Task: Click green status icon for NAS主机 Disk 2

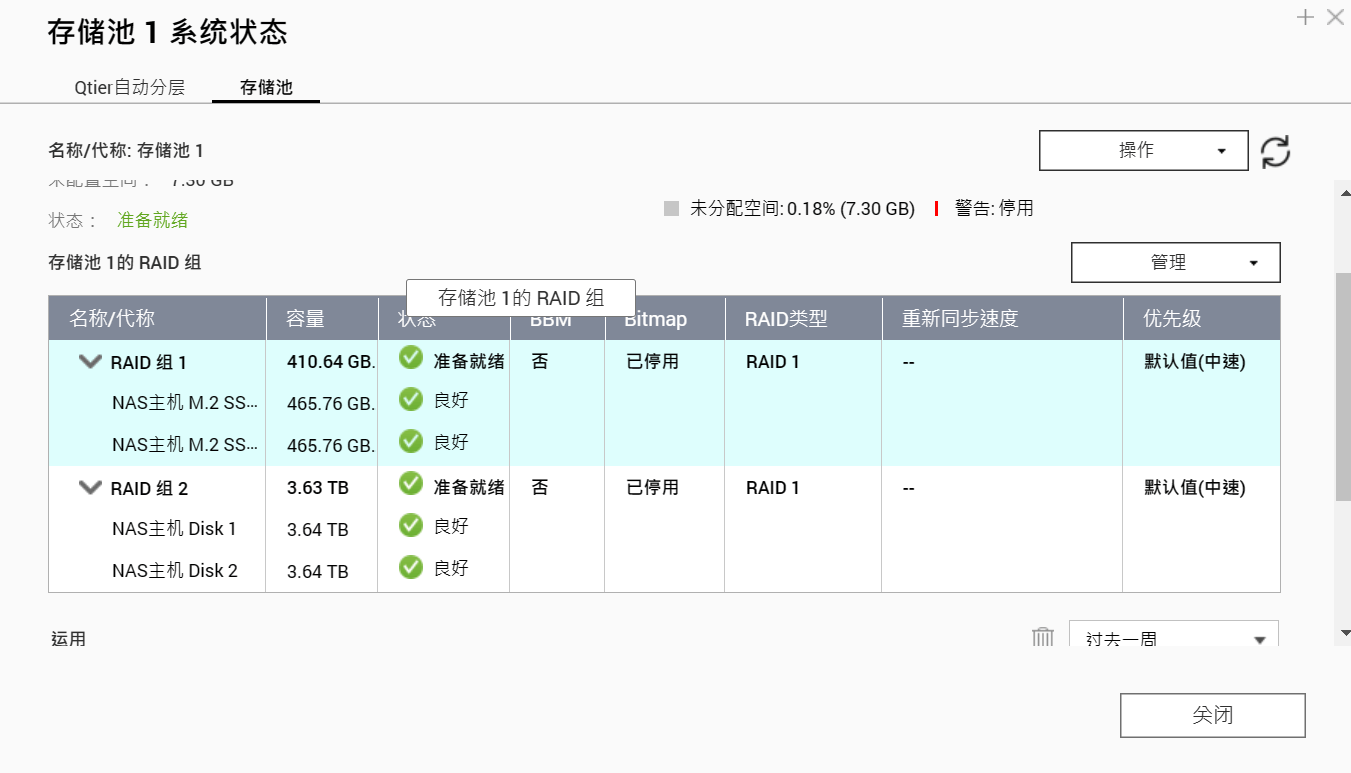Action: click(x=410, y=568)
